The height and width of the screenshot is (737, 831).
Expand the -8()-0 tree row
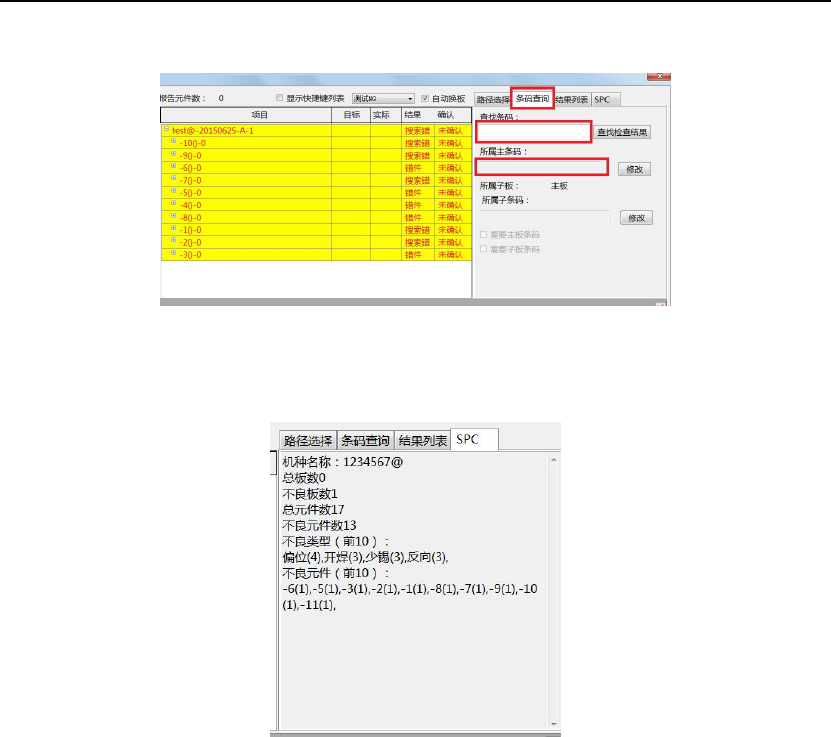(x=173, y=216)
